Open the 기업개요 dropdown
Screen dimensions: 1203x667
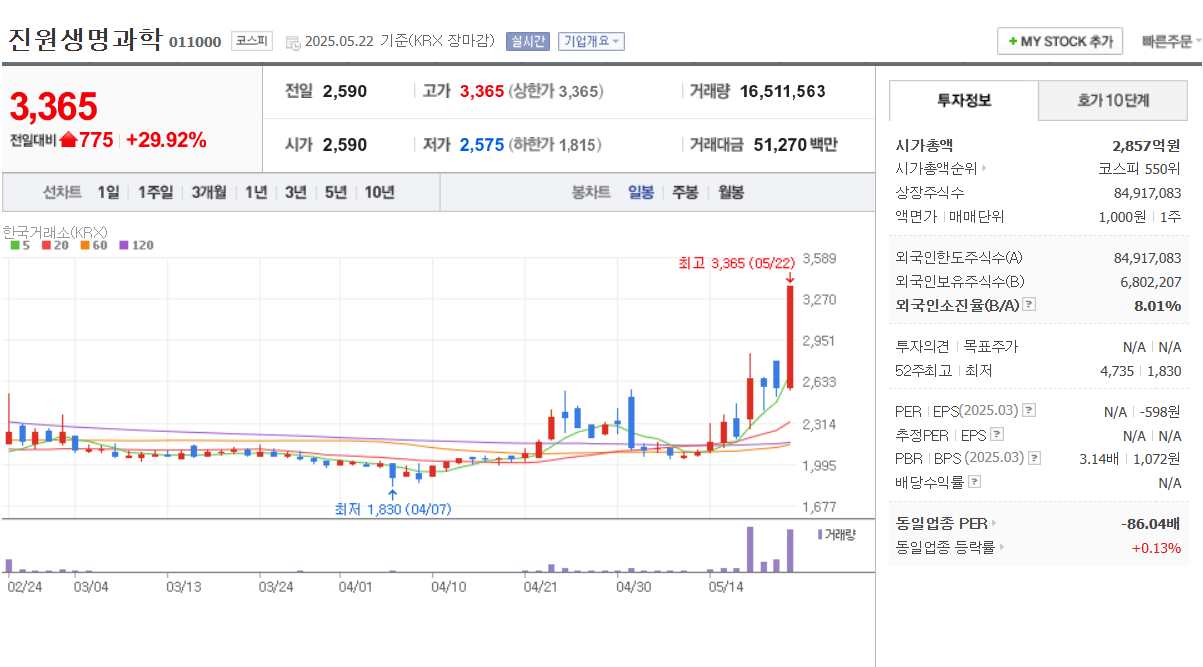pos(591,41)
